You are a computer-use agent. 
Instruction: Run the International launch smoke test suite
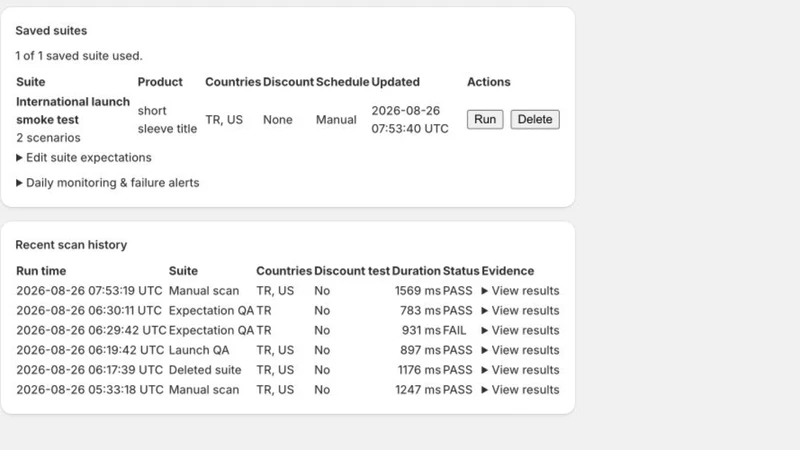485,119
